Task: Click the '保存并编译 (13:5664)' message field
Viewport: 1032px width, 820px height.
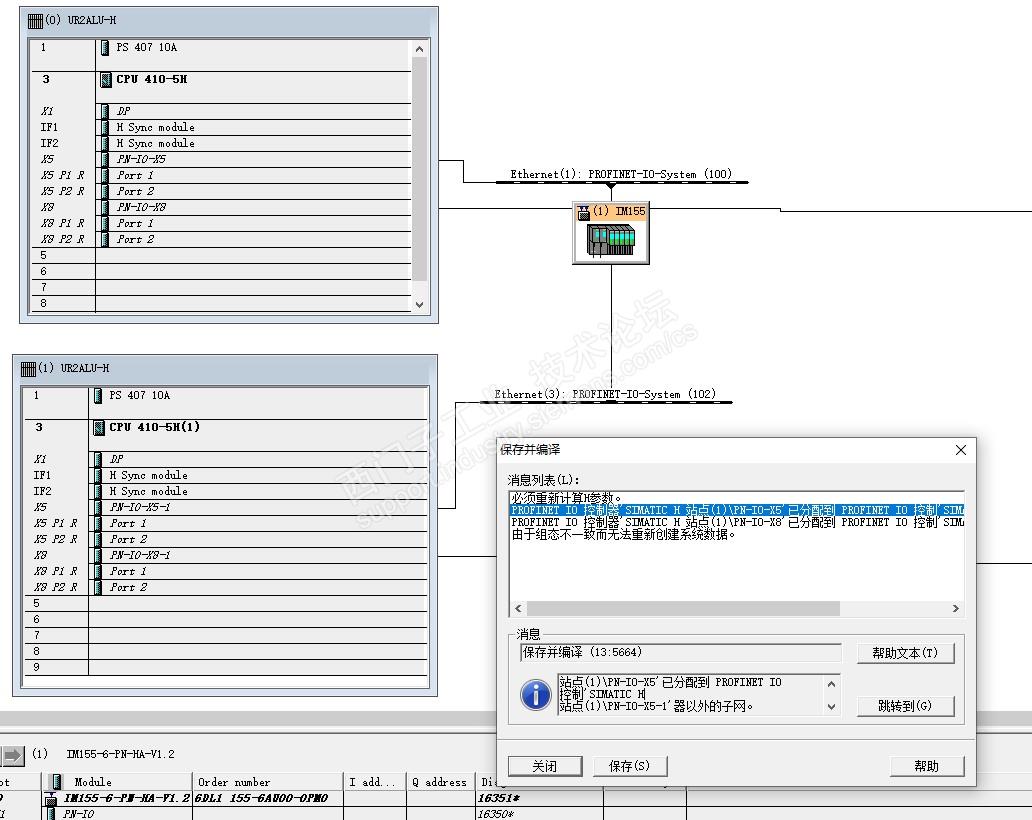Action: [x=681, y=652]
